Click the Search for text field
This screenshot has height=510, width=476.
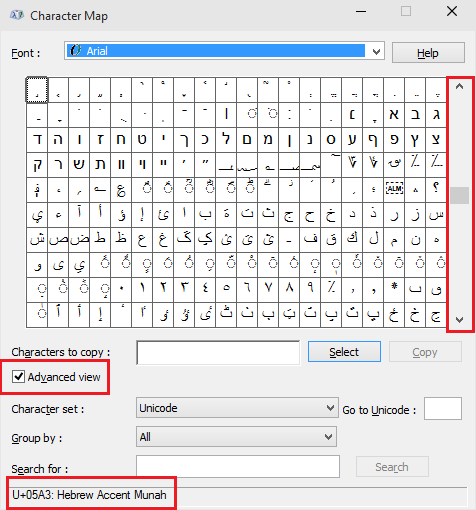tap(238, 466)
